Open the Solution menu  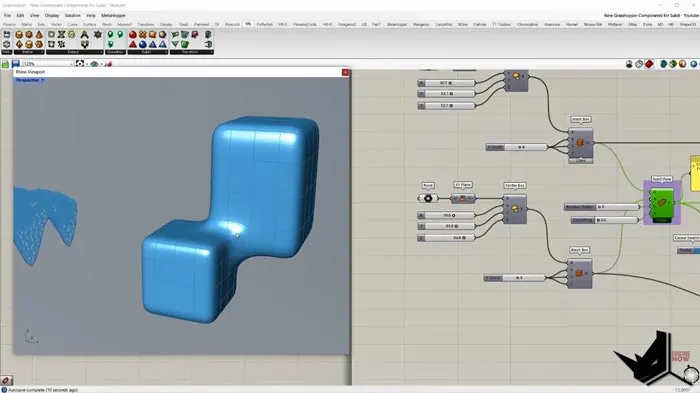pyautogui.click(x=73, y=15)
